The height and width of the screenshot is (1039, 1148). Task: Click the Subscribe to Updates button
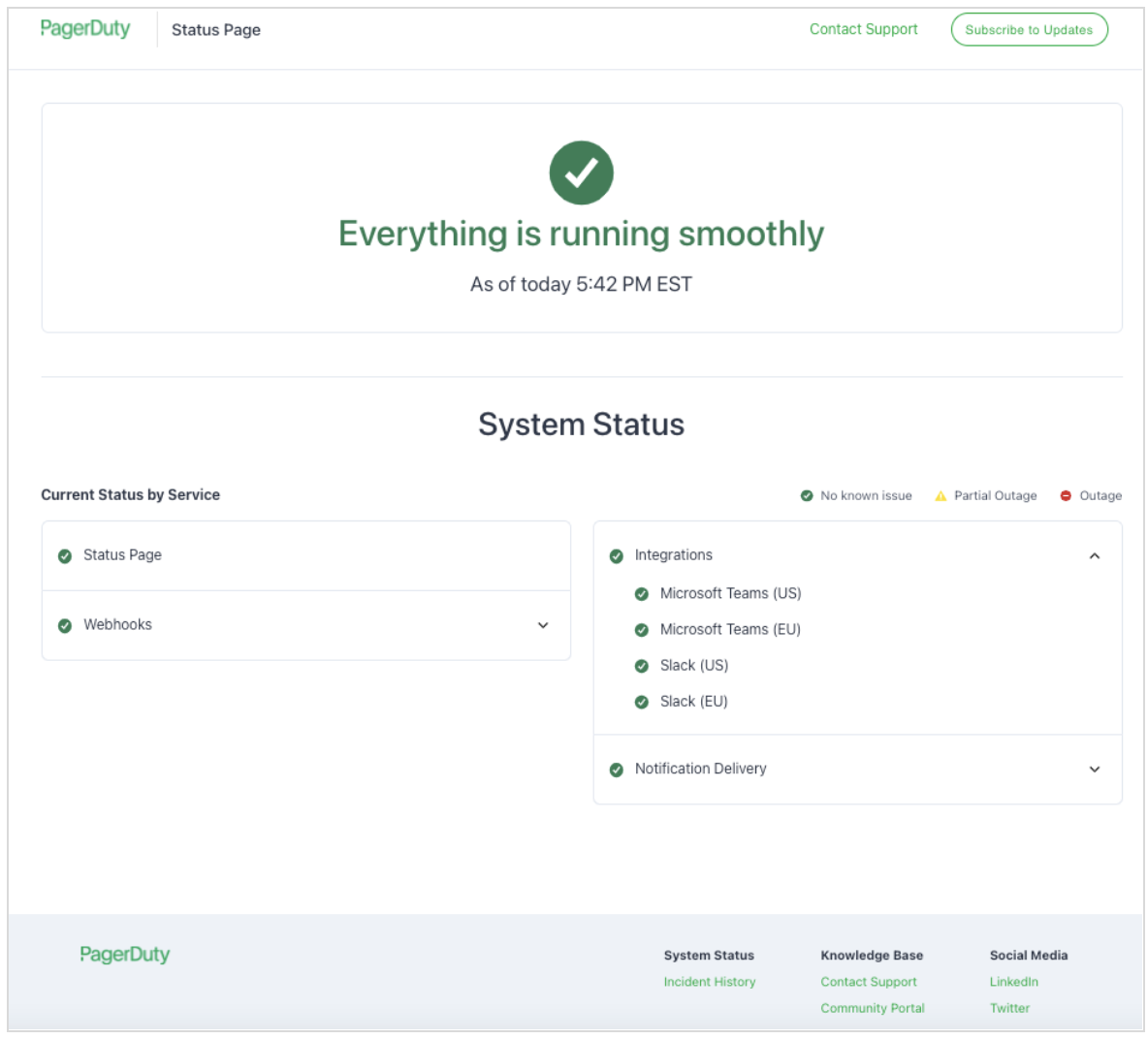[x=1029, y=30]
